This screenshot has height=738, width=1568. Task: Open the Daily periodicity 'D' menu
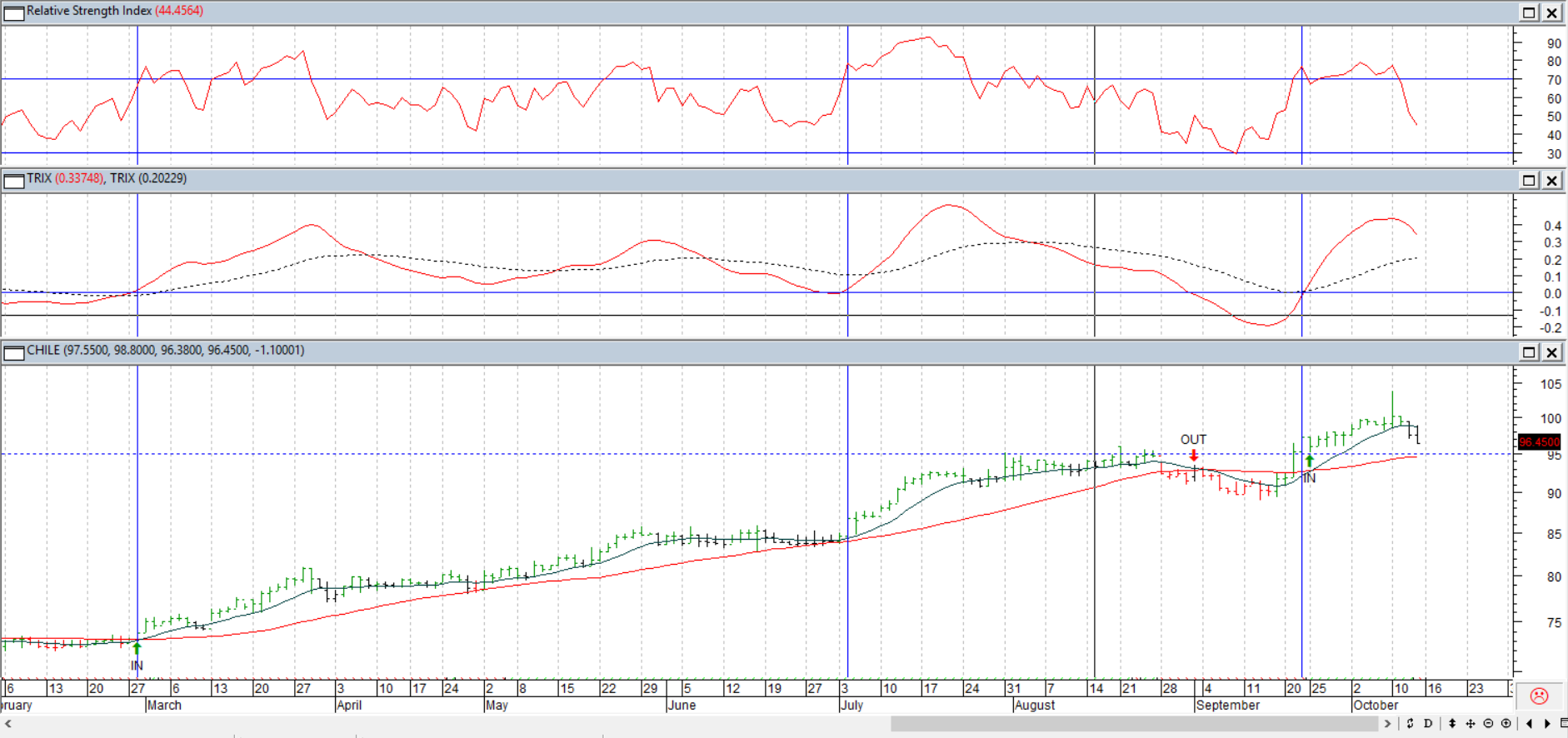(x=1428, y=724)
